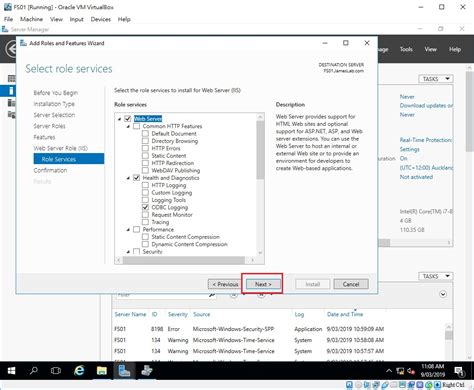Open the Real-Time Protection link
This screenshot has width=474, height=390.
426,140
